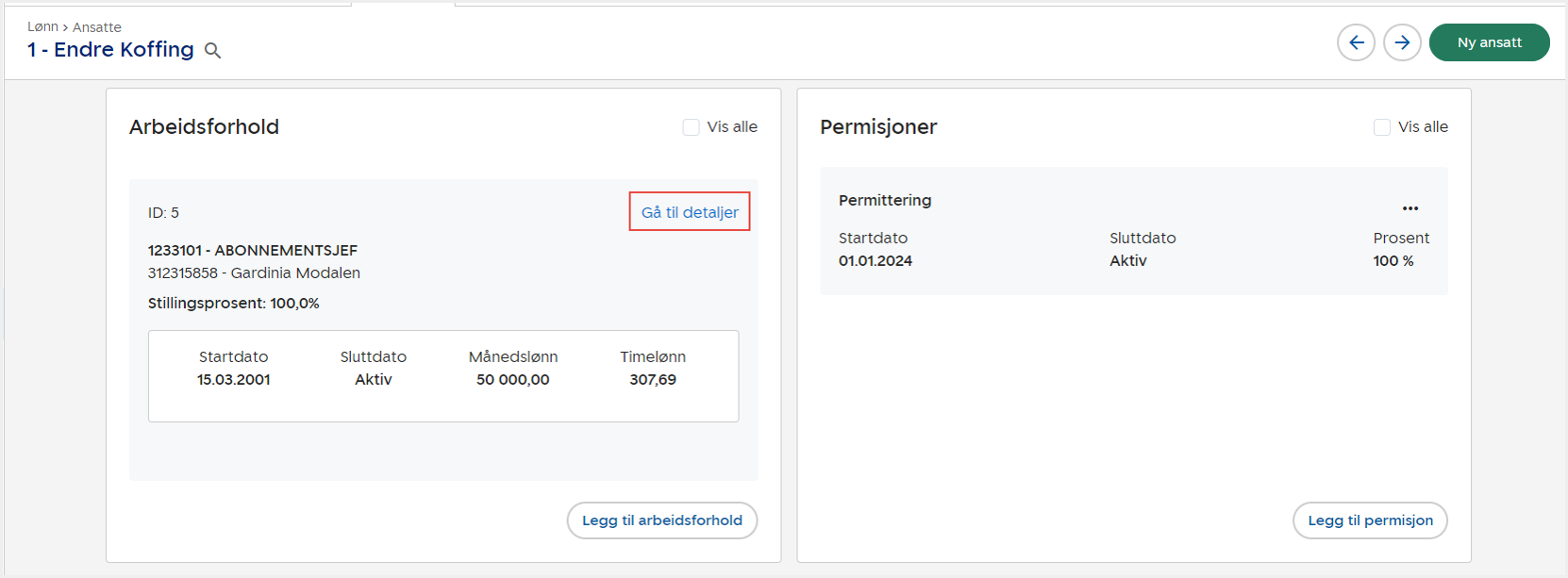Image resolution: width=1568 pixels, height=578 pixels.
Task: Click the 1233101 - ABONNEMENTSJEF position text
Action: [x=253, y=250]
